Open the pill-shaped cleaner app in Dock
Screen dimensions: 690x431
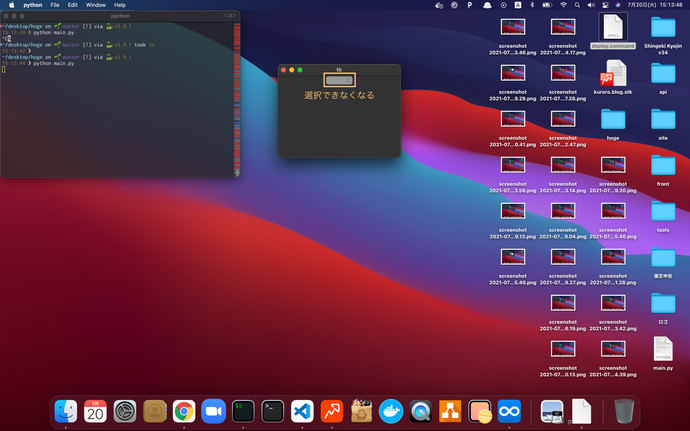[x=480, y=411]
